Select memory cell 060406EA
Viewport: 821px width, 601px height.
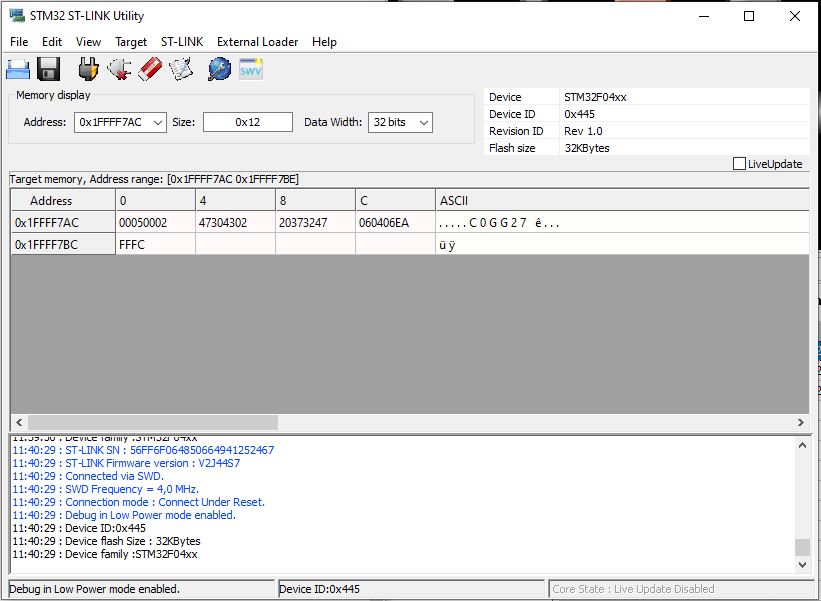click(395, 222)
